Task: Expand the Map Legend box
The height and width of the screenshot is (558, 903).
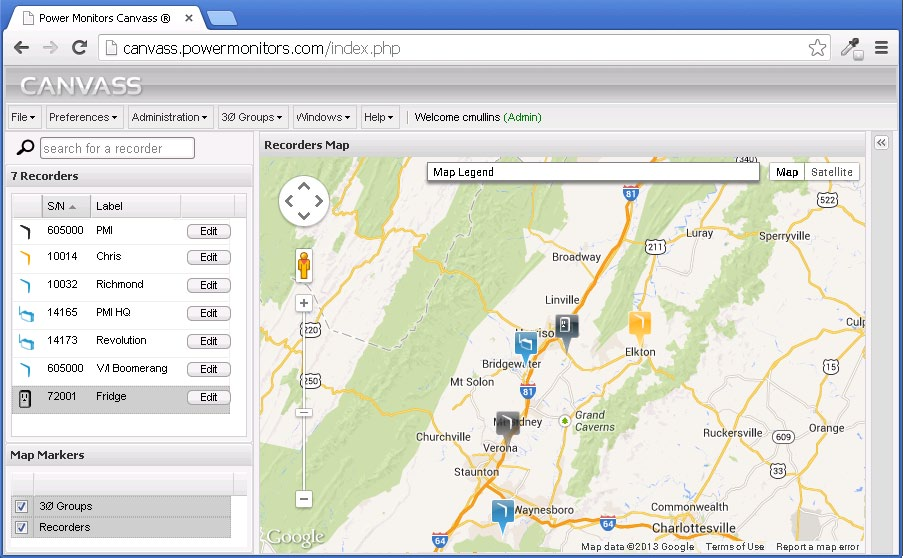Action: (x=593, y=172)
